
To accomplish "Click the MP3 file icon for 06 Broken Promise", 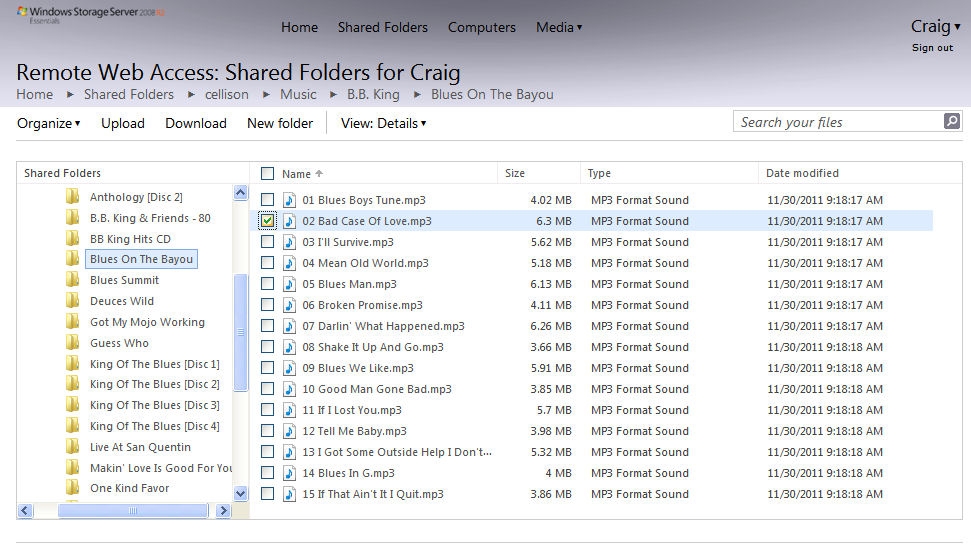I will 289,305.
